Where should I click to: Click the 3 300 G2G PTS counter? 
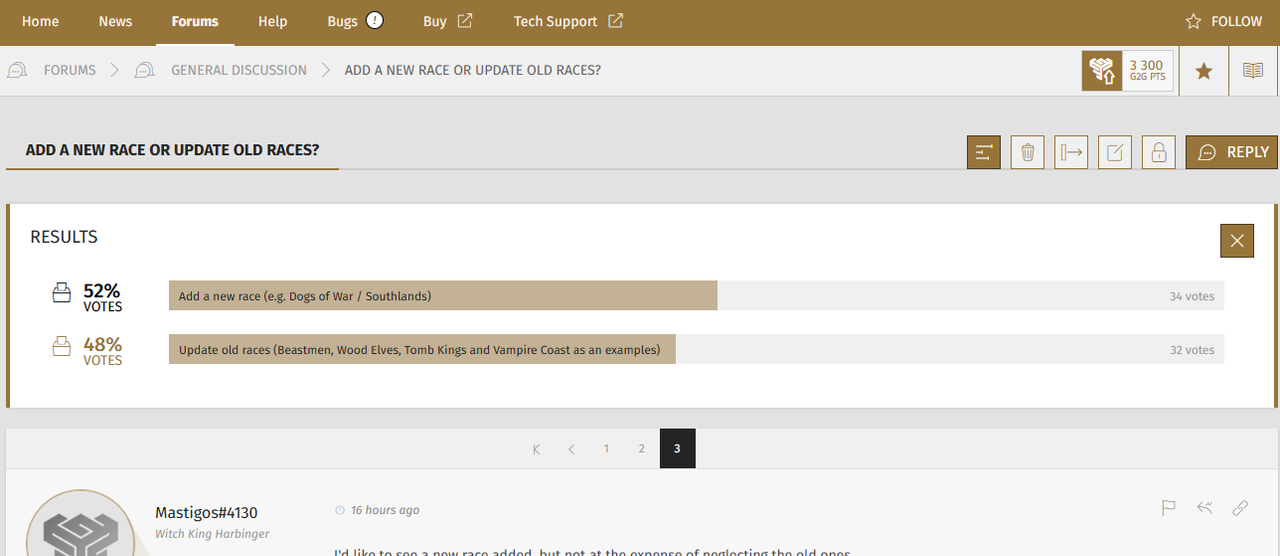(1147, 71)
